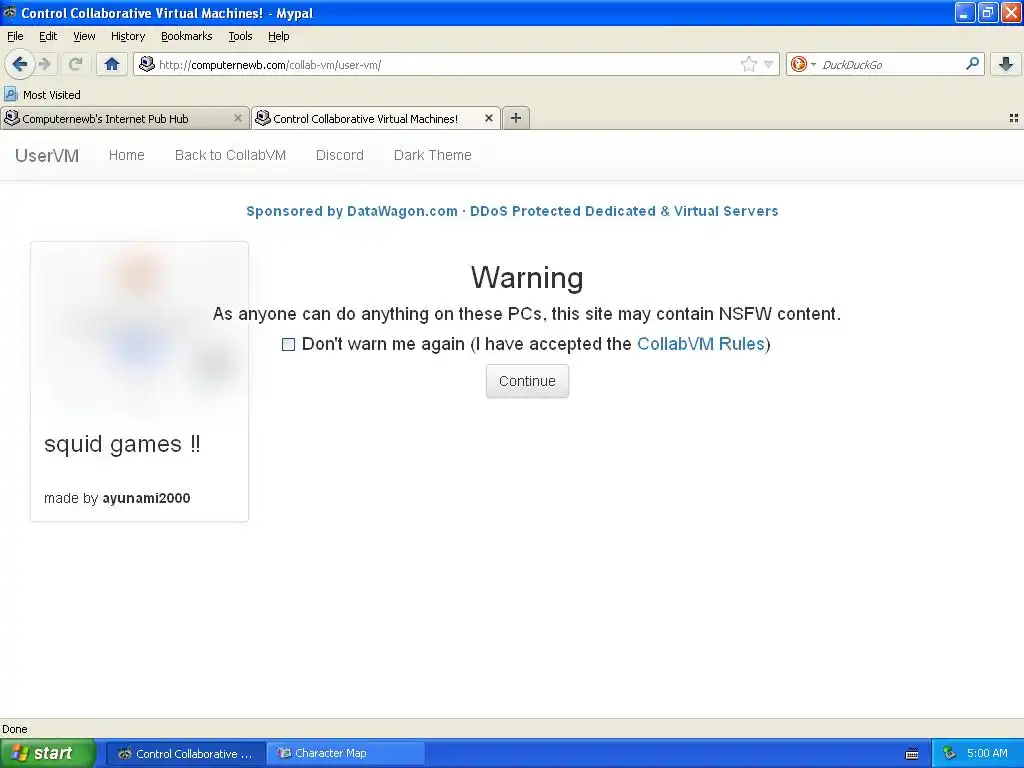The height and width of the screenshot is (768, 1024).
Task: Open the Bookmarks menu
Action: (186, 36)
